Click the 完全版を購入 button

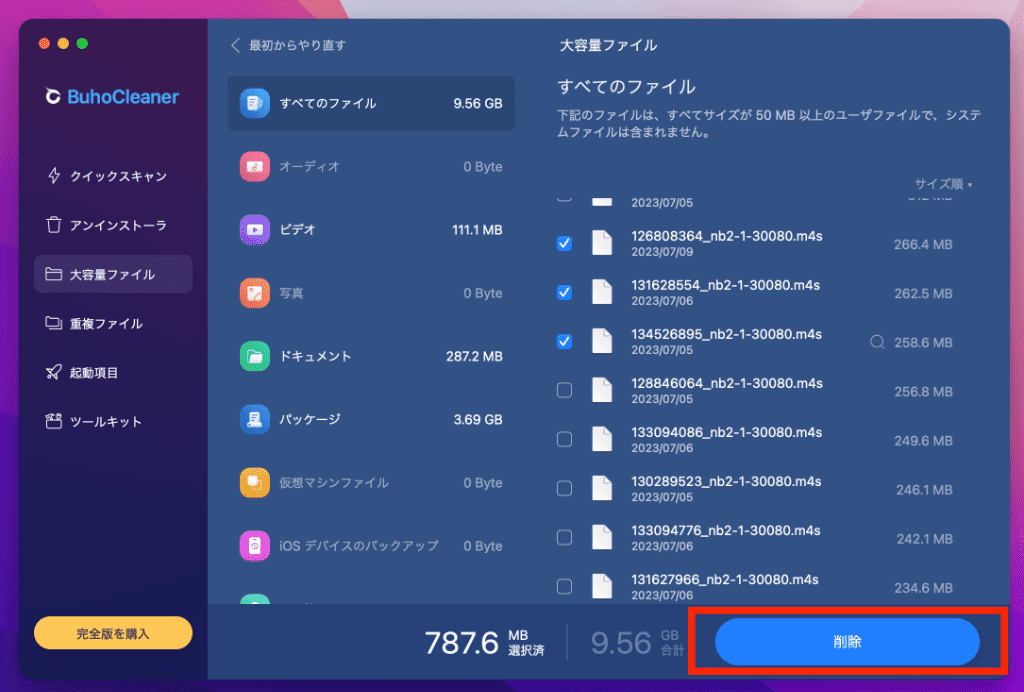pos(113,633)
